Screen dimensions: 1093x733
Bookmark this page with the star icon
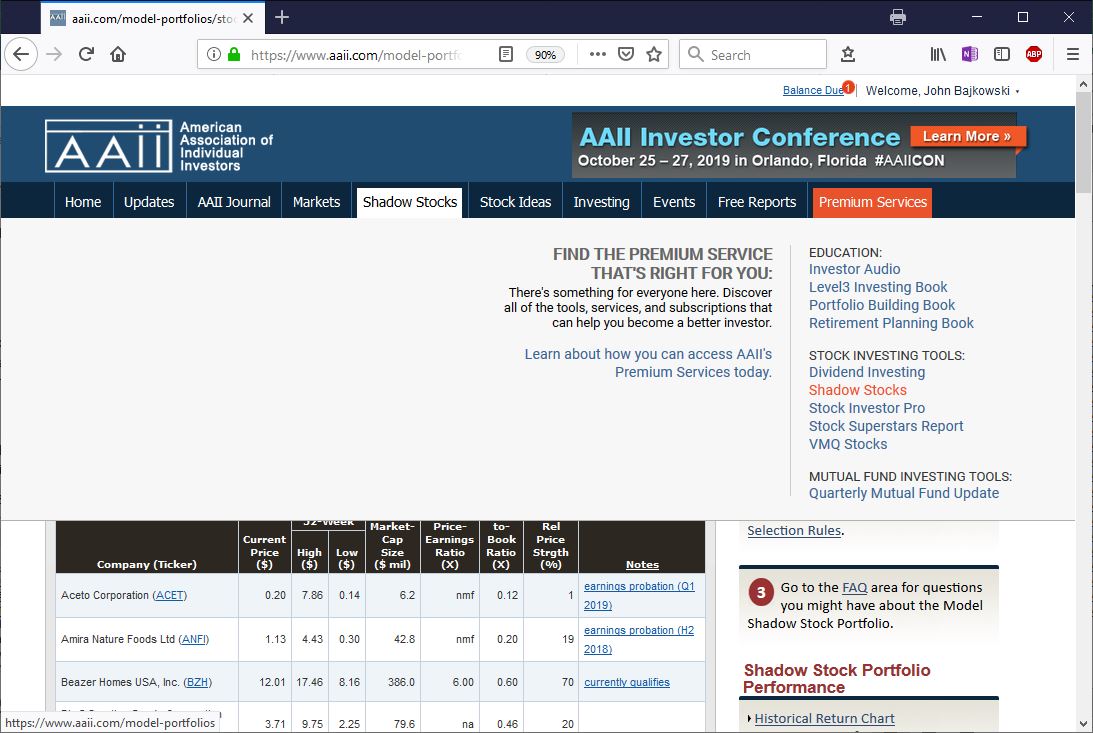(651, 54)
